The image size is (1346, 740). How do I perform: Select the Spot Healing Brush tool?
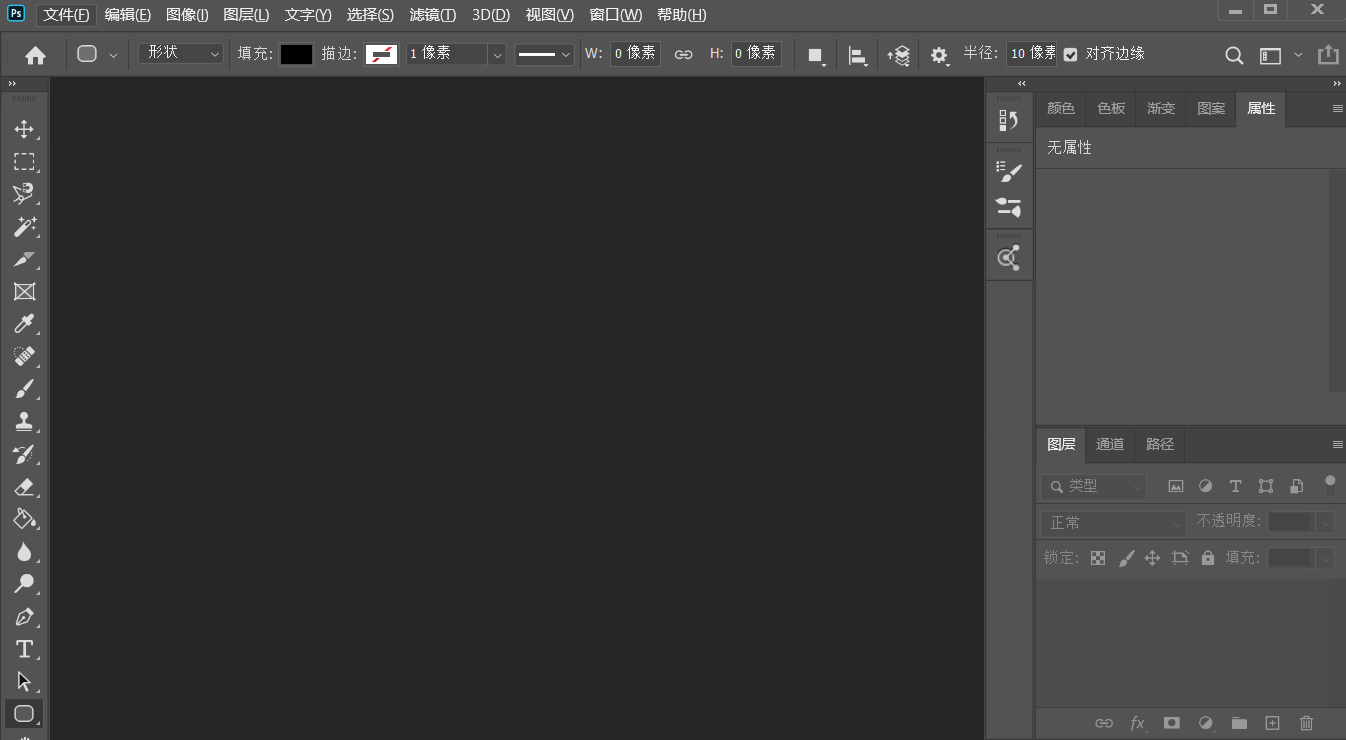pos(24,356)
